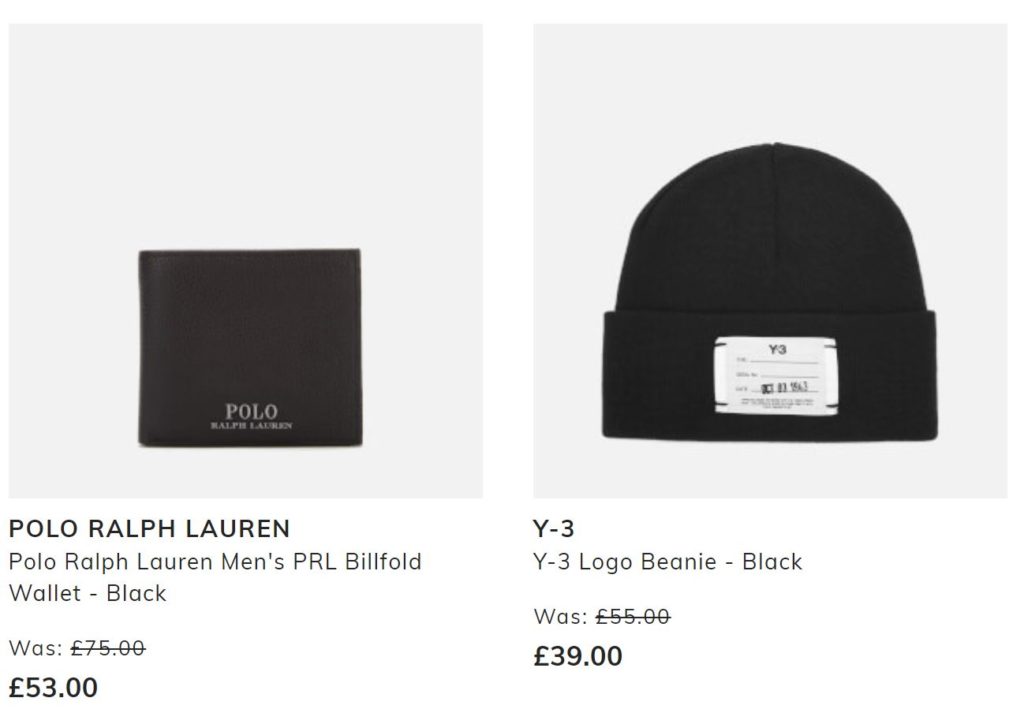Open the Men's PRL Billfold Wallet title link
Screen dimensions: 1024x724
click(216, 578)
